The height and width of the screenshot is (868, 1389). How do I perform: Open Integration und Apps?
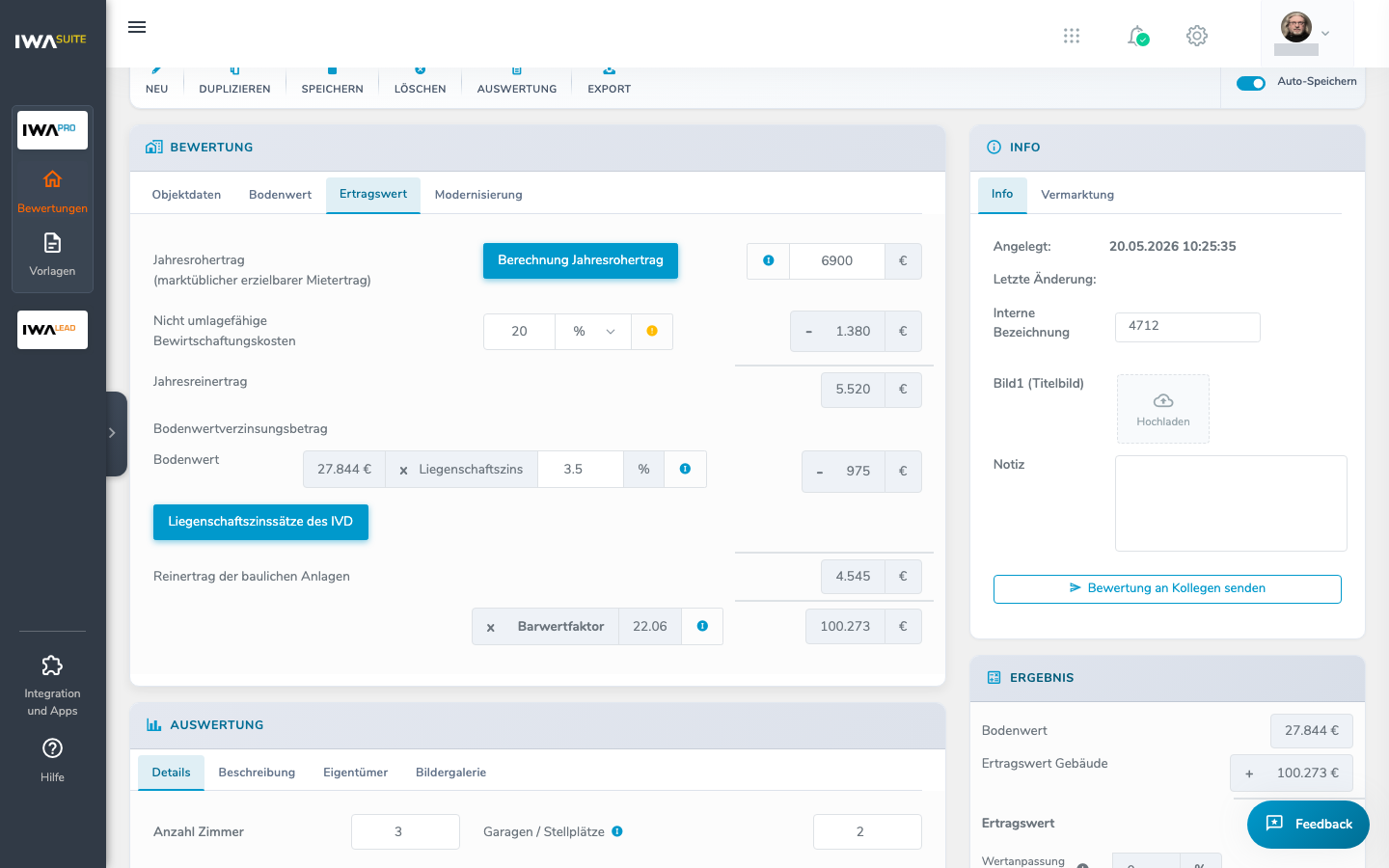pos(52,686)
